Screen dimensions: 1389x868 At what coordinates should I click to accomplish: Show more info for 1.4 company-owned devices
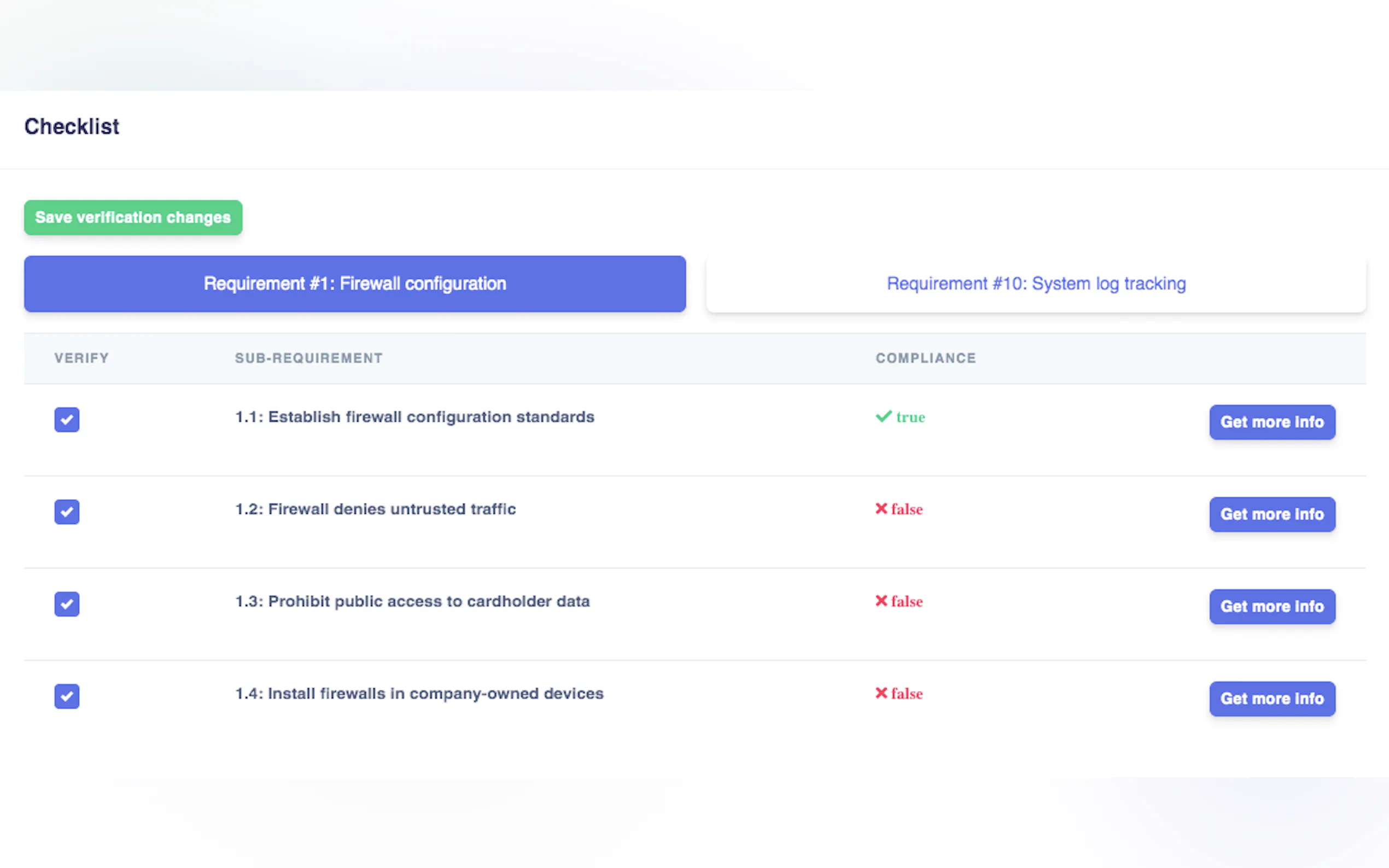click(x=1271, y=699)
